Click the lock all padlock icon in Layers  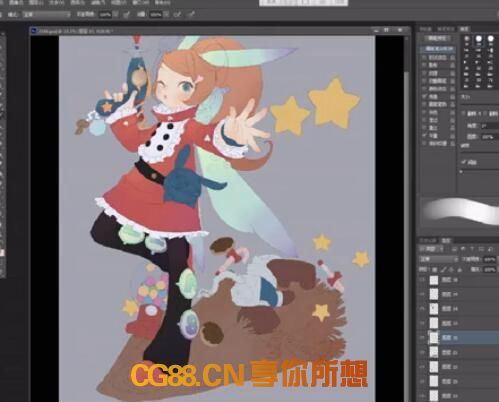click(x=460, y=269)
